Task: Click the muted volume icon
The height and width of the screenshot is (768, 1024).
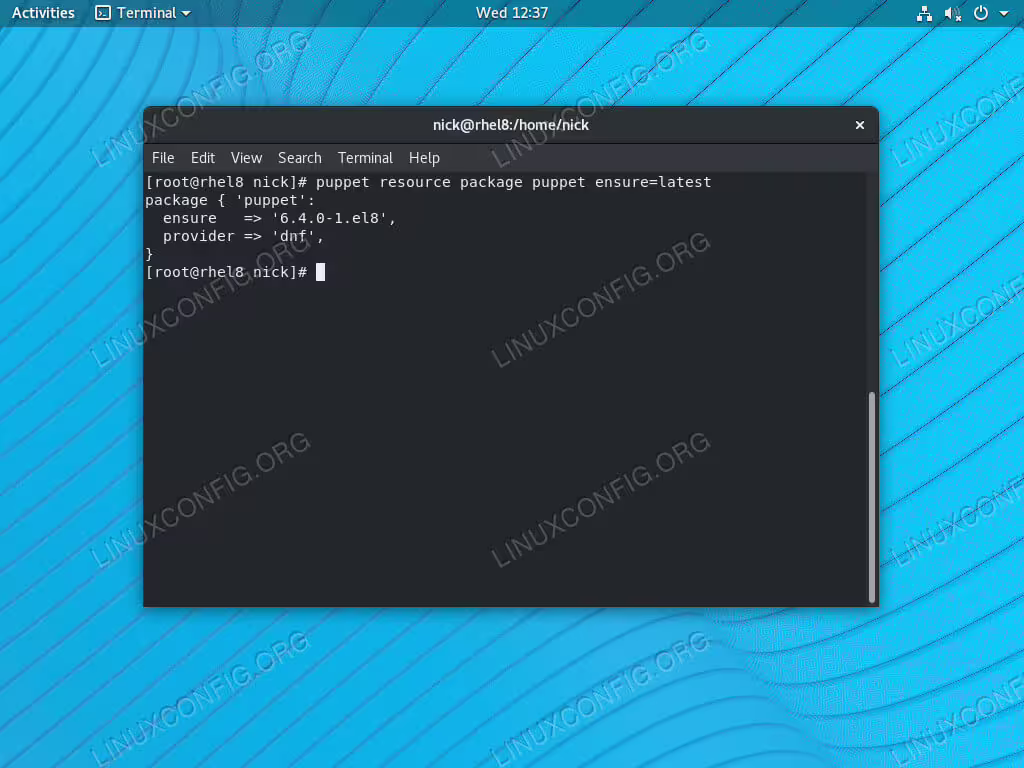Action: 953,13
